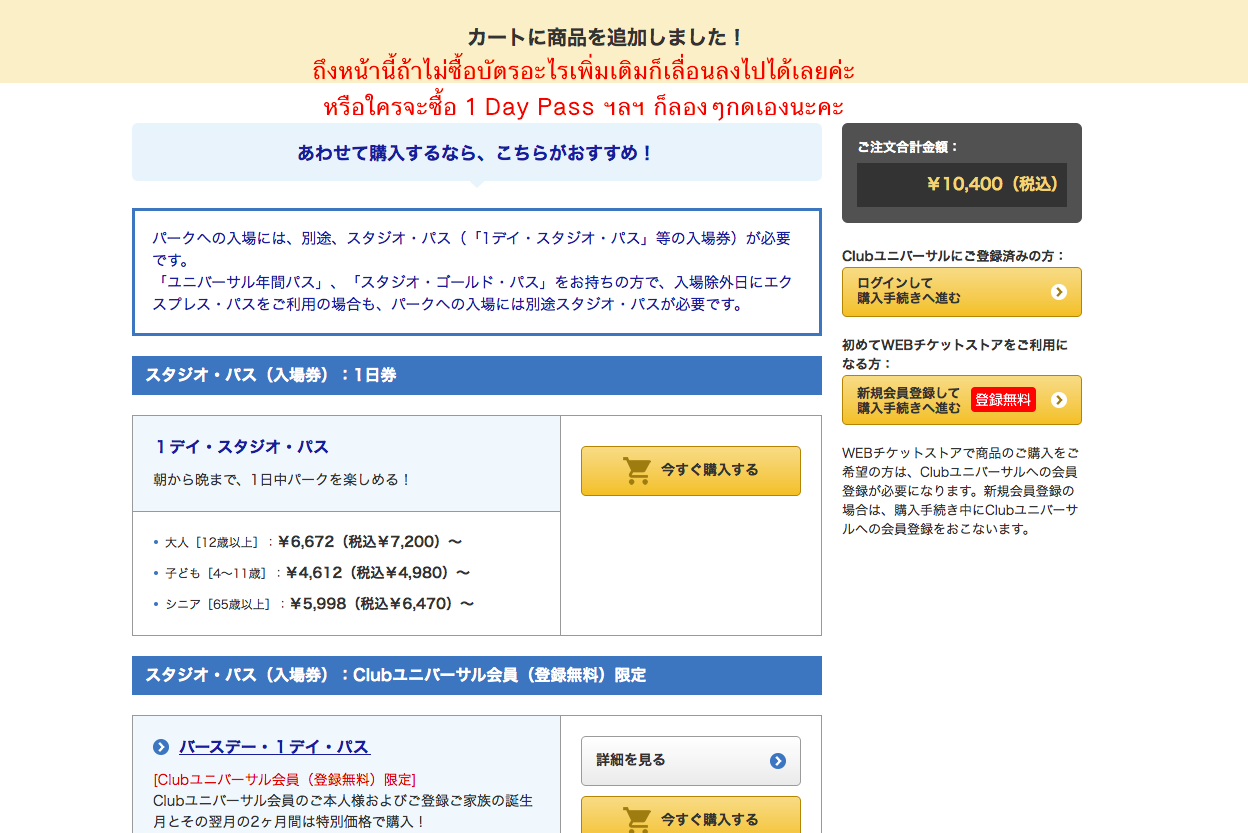This screenshot has width=1248, height=833.
Task: Click the adult price ¥6,672（税込¥7,200）
Action: pyautogui.click(x=370, y=542)
